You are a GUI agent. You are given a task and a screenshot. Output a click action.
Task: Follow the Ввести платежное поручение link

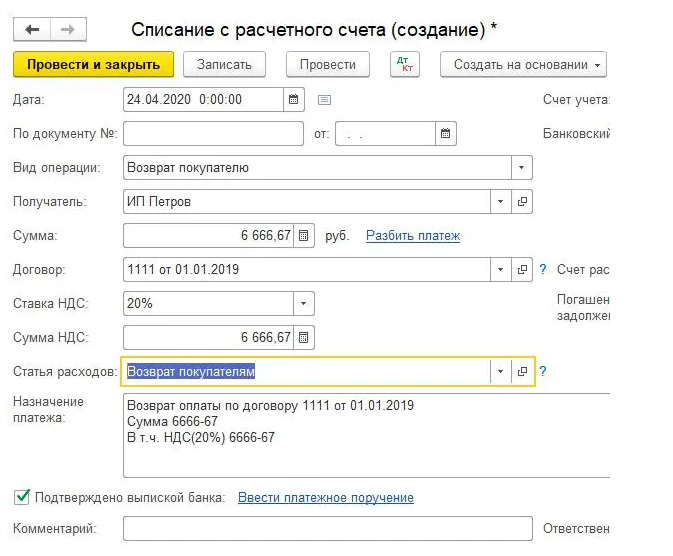(326, 498)
